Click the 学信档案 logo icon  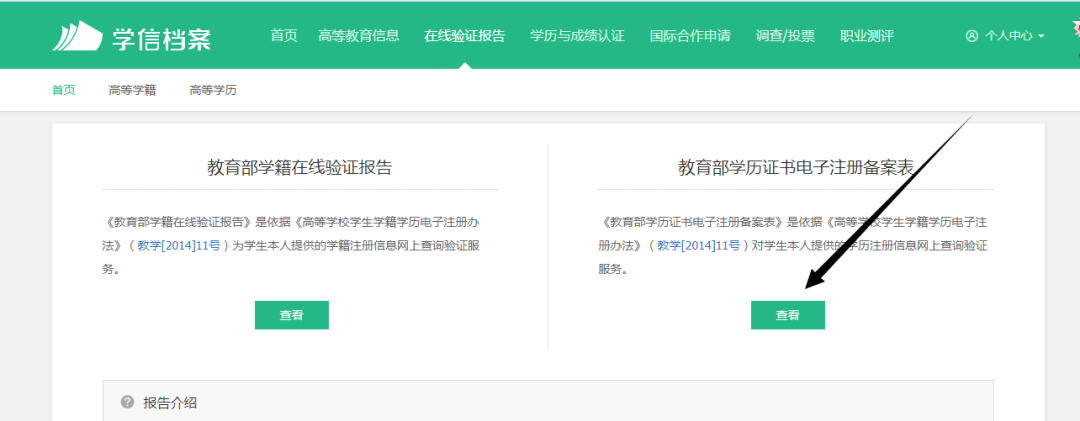click(x=77, y=37)
